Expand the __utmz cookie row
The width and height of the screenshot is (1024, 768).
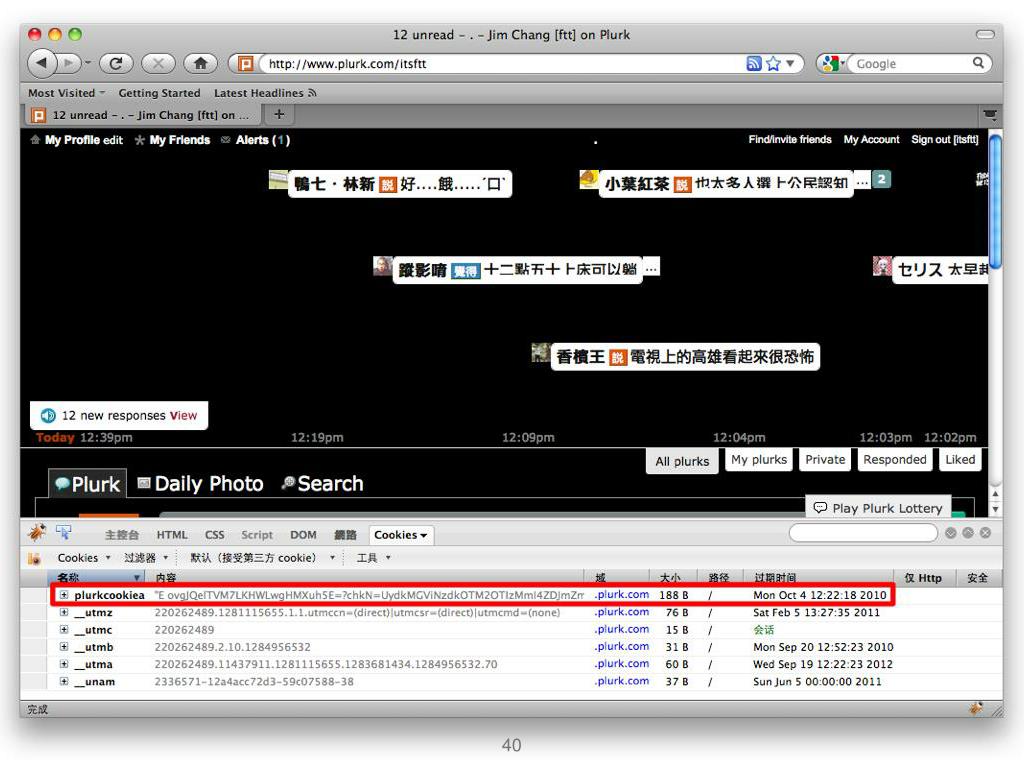64,613
